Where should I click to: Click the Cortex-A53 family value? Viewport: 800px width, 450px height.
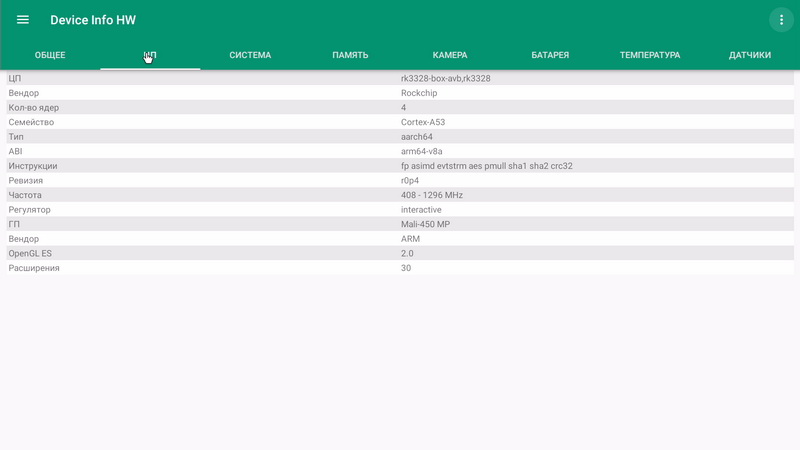423,122
